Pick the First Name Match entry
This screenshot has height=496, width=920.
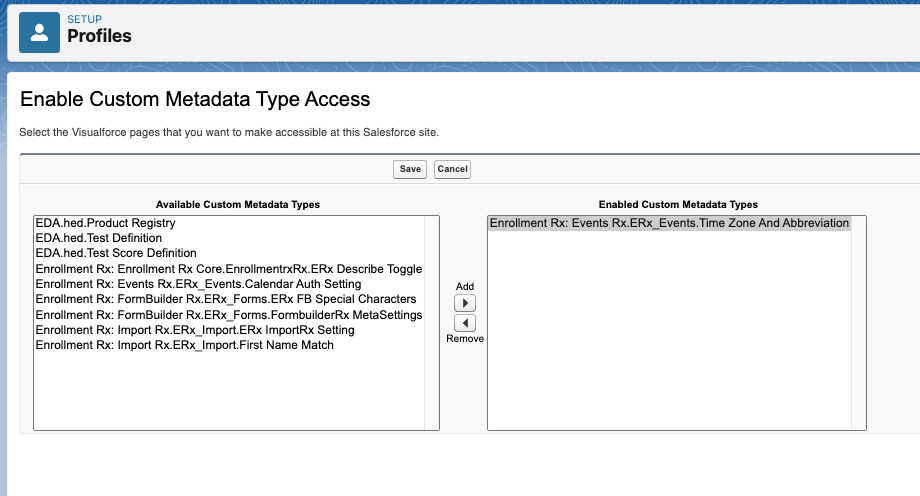(x=184, y=345)
